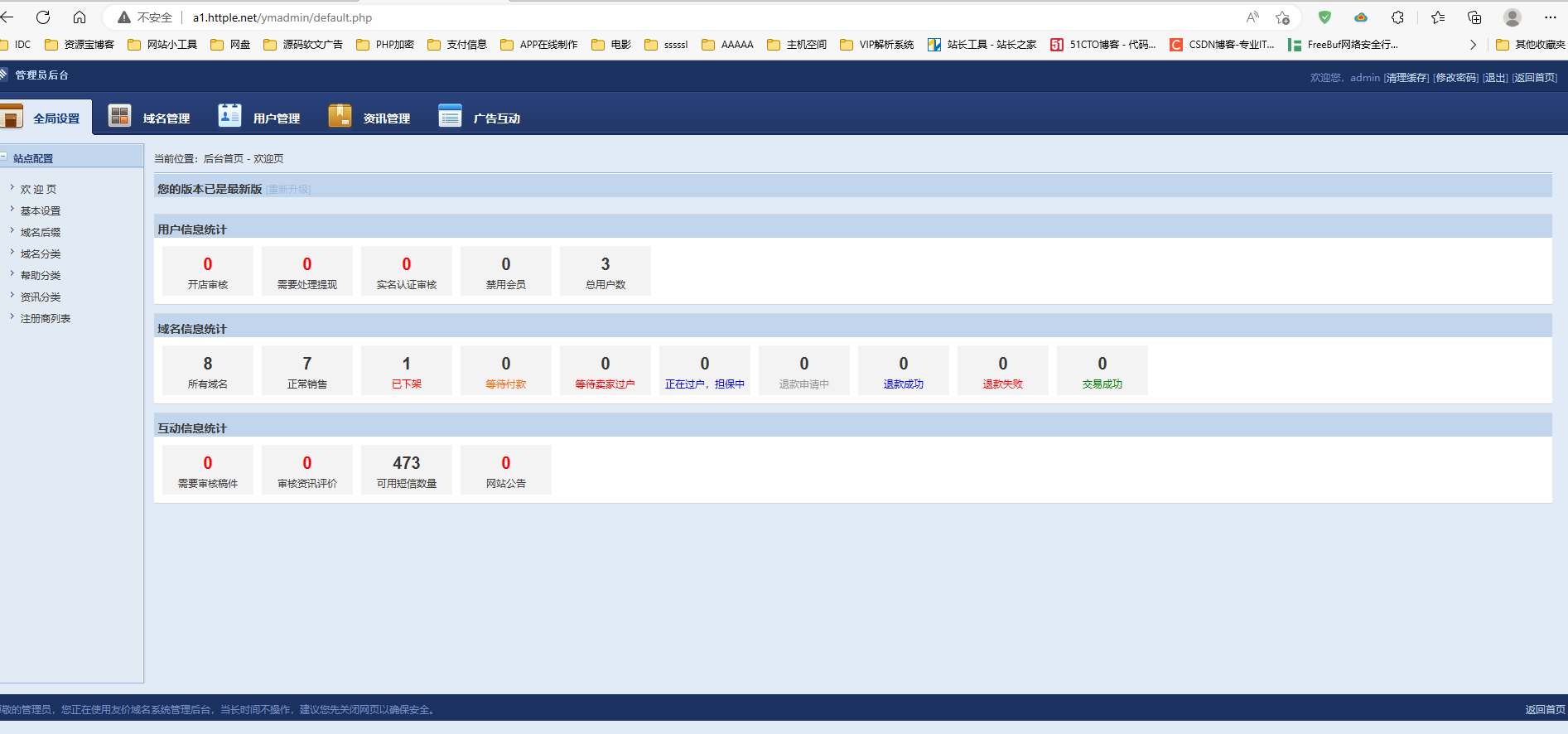Image resolution: width=1568 pixels, height=734 pixels.
Task: Click the 退款成功 stat card
Action: click(x=904, y=370)
